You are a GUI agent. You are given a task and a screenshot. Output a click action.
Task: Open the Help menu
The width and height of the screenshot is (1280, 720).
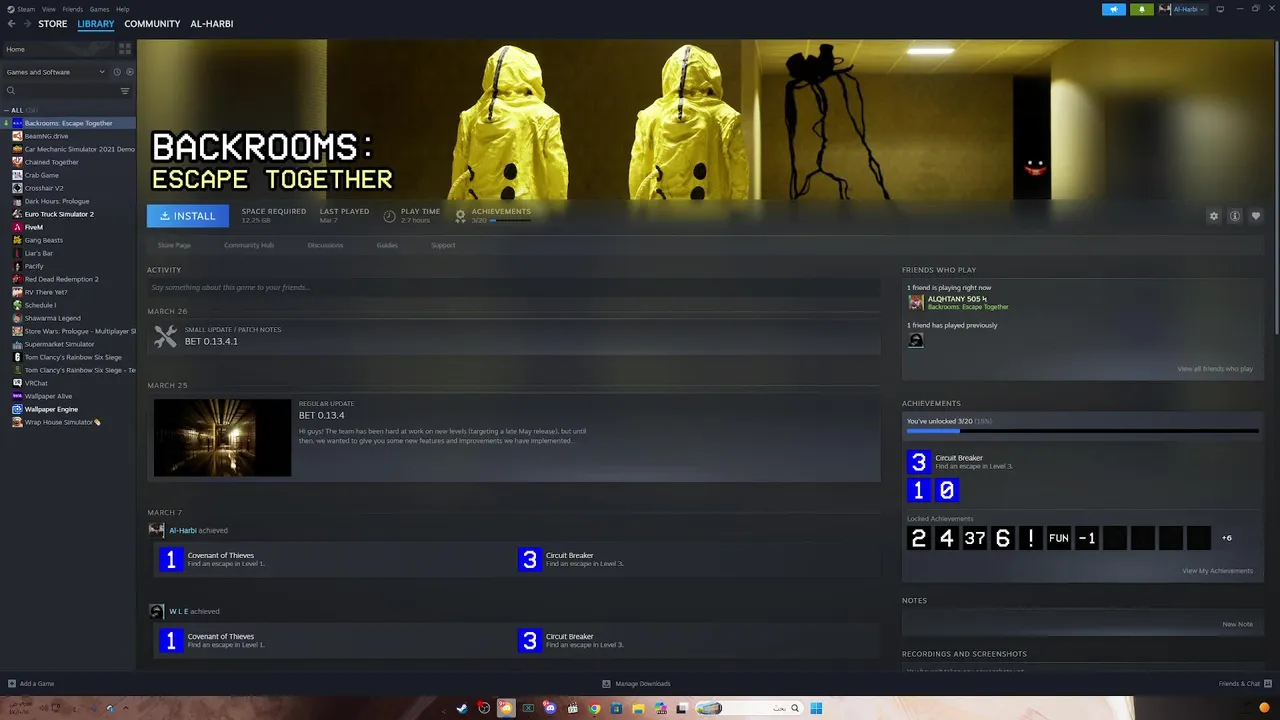point(122,9)
